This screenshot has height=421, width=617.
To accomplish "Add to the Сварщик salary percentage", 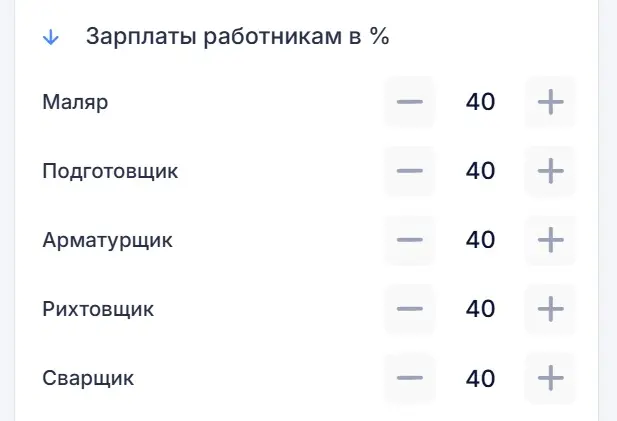I will tap(550, 378).
